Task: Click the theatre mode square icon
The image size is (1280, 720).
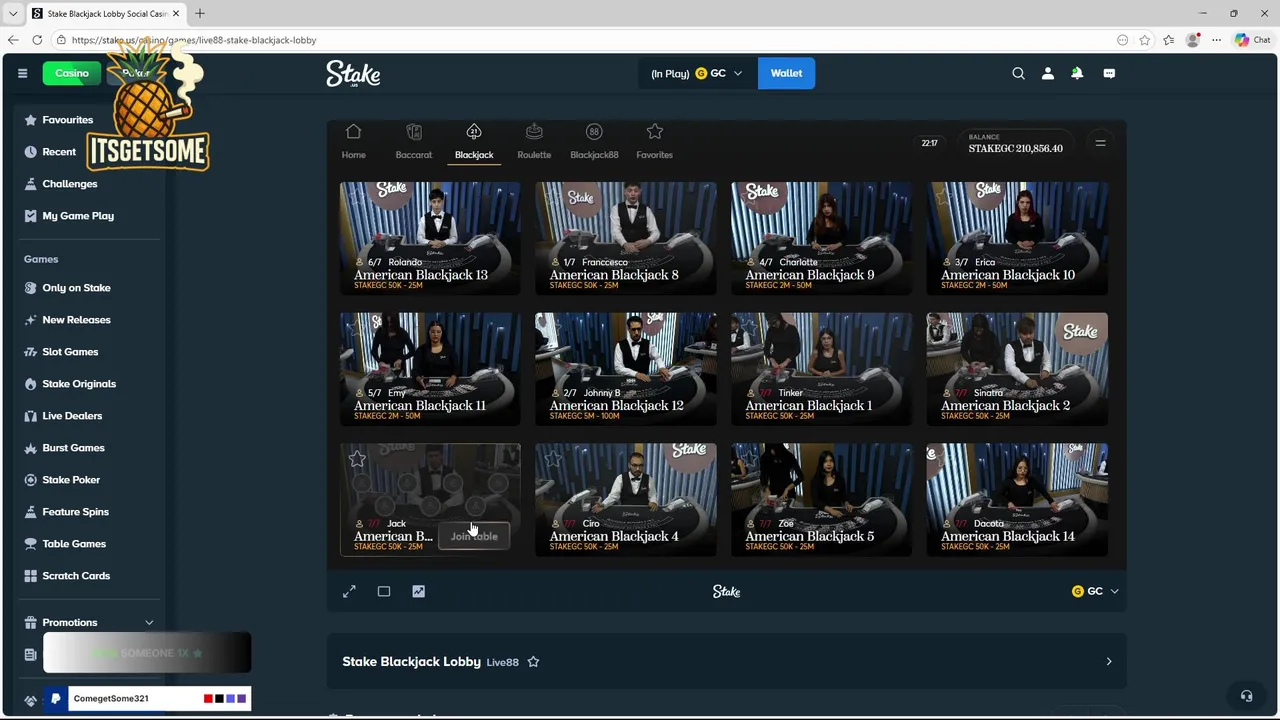Action: click(384, 592)
